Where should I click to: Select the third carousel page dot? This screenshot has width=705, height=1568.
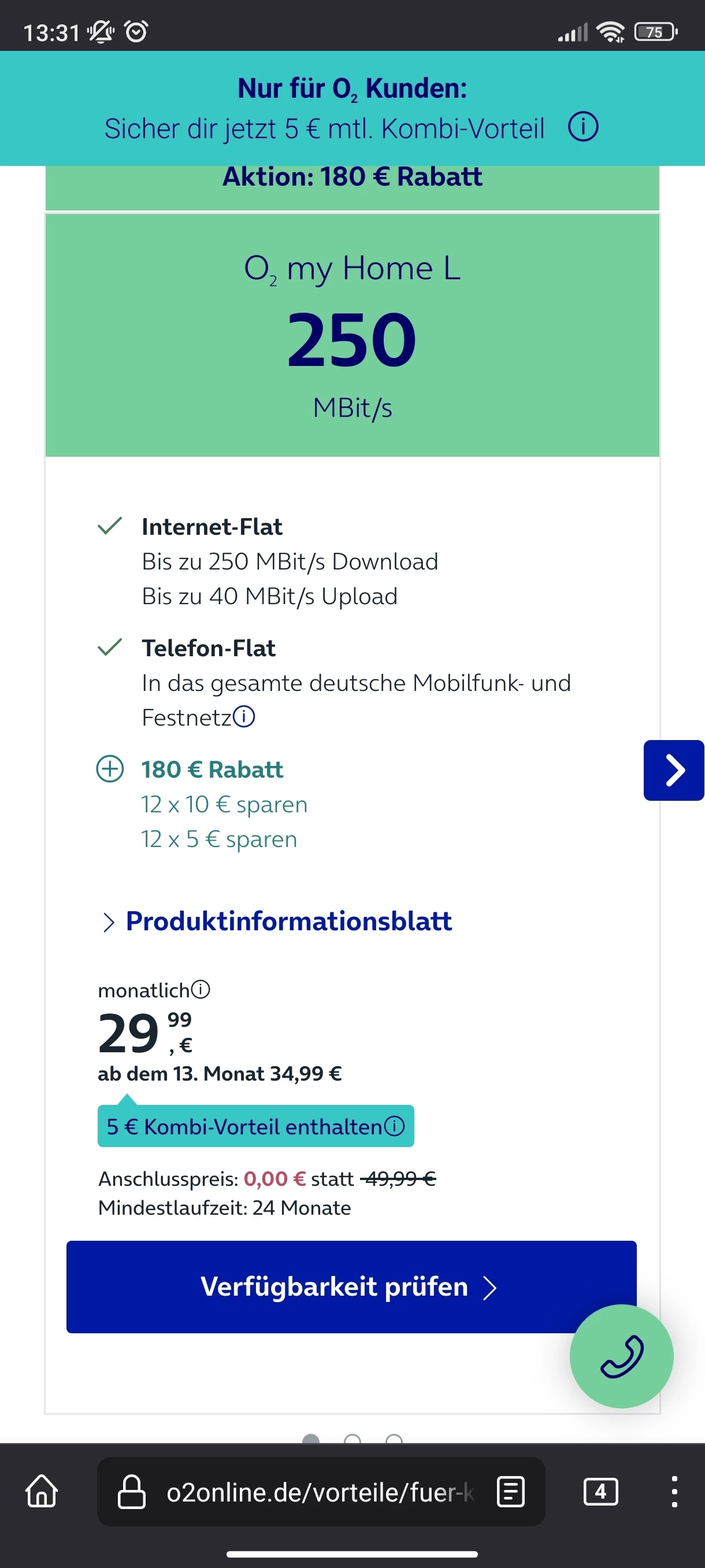[394, 1439]
